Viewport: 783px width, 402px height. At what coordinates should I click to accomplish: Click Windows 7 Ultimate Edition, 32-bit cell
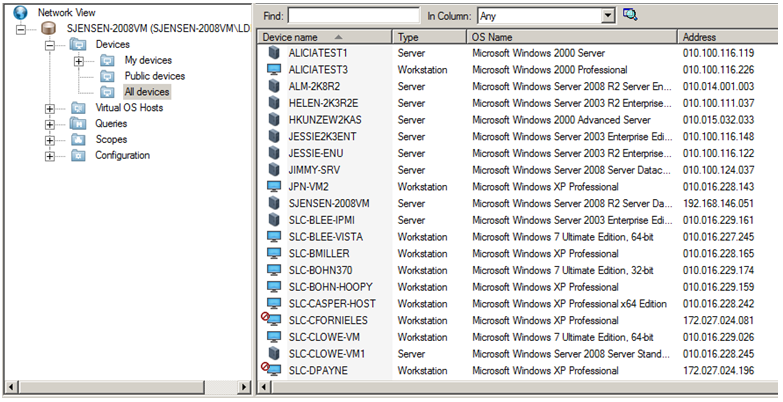(563, 270)
